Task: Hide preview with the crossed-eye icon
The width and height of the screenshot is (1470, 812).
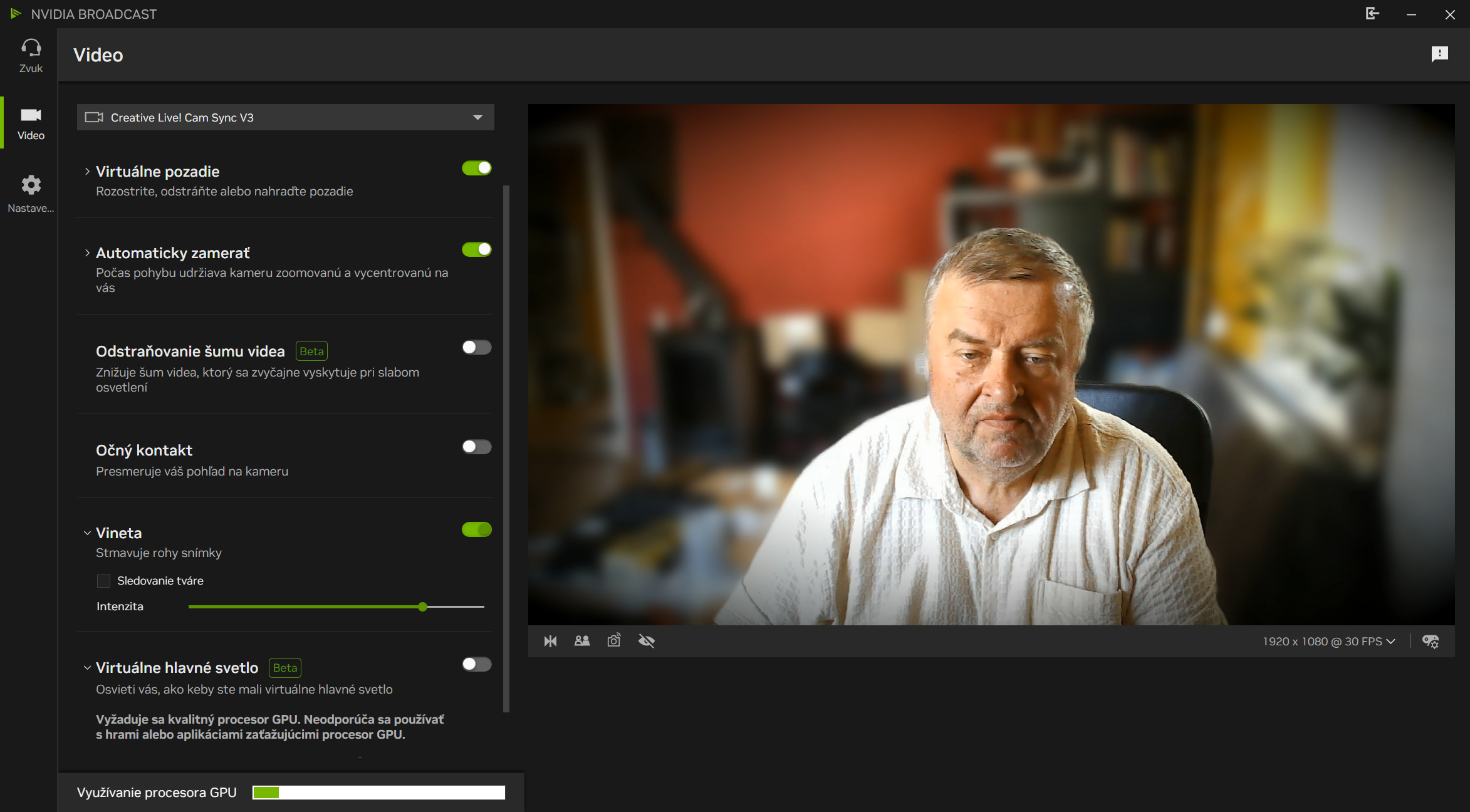Action: click(x=647, y=641)
